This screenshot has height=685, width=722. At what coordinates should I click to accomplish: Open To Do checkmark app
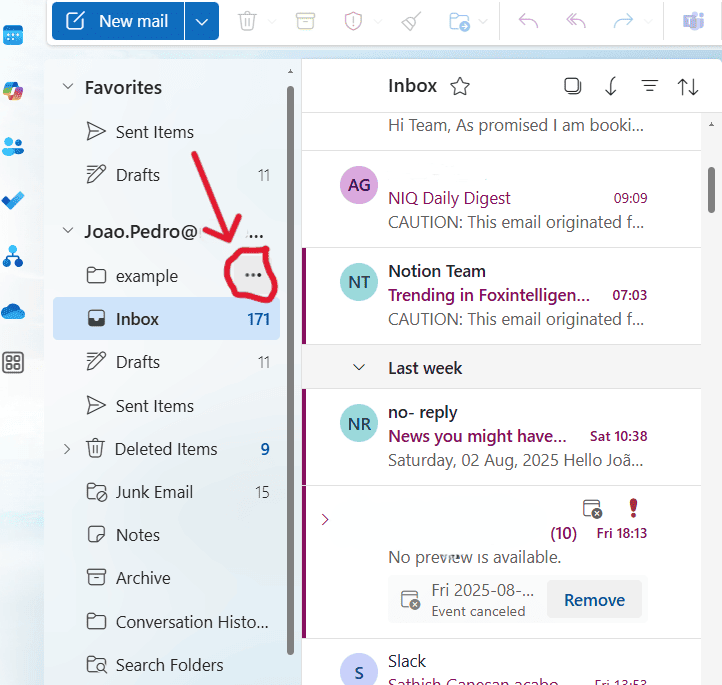click(13, 201)
